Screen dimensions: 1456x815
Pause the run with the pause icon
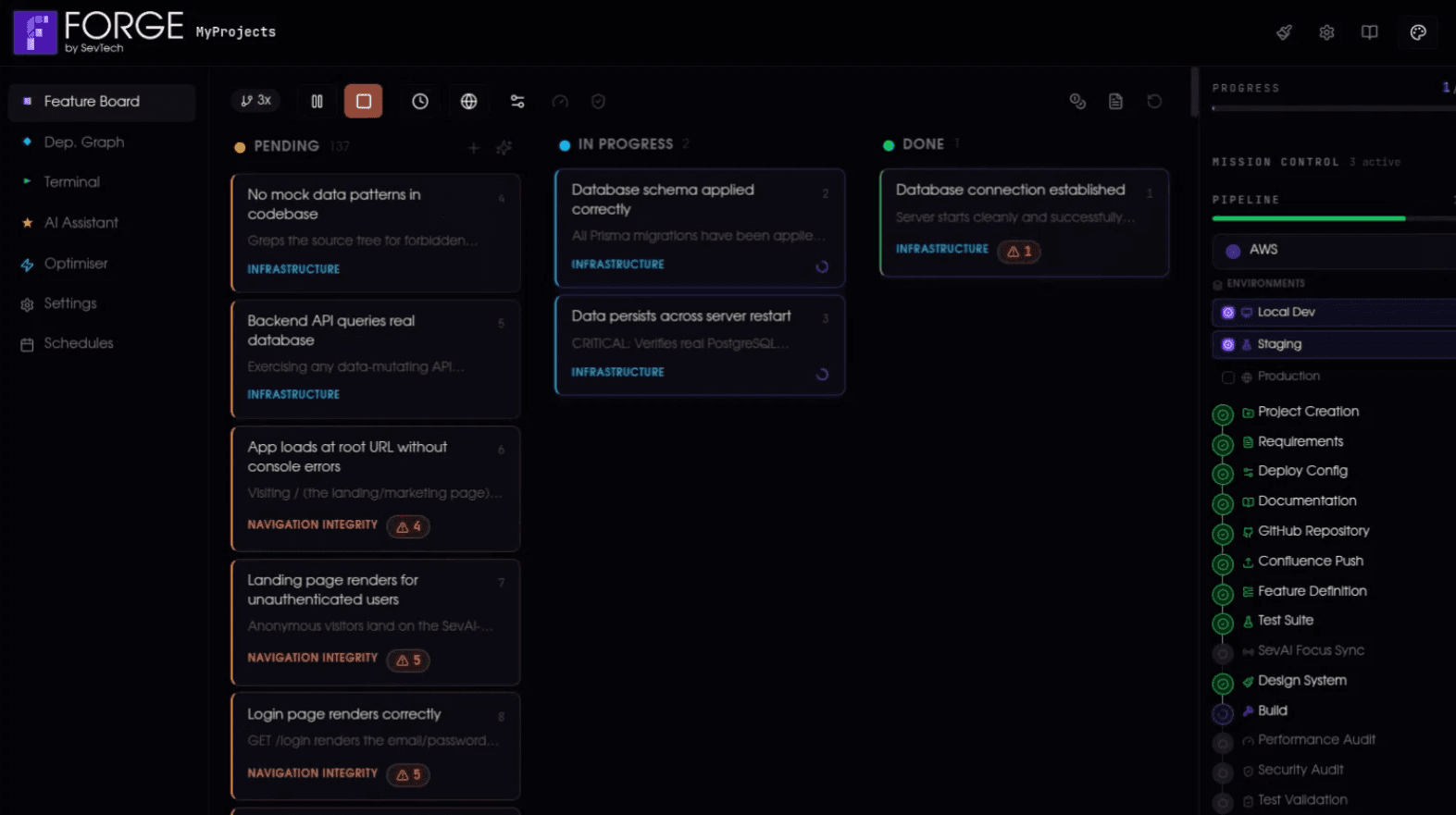pyautogui.click(x=317, y=102)
